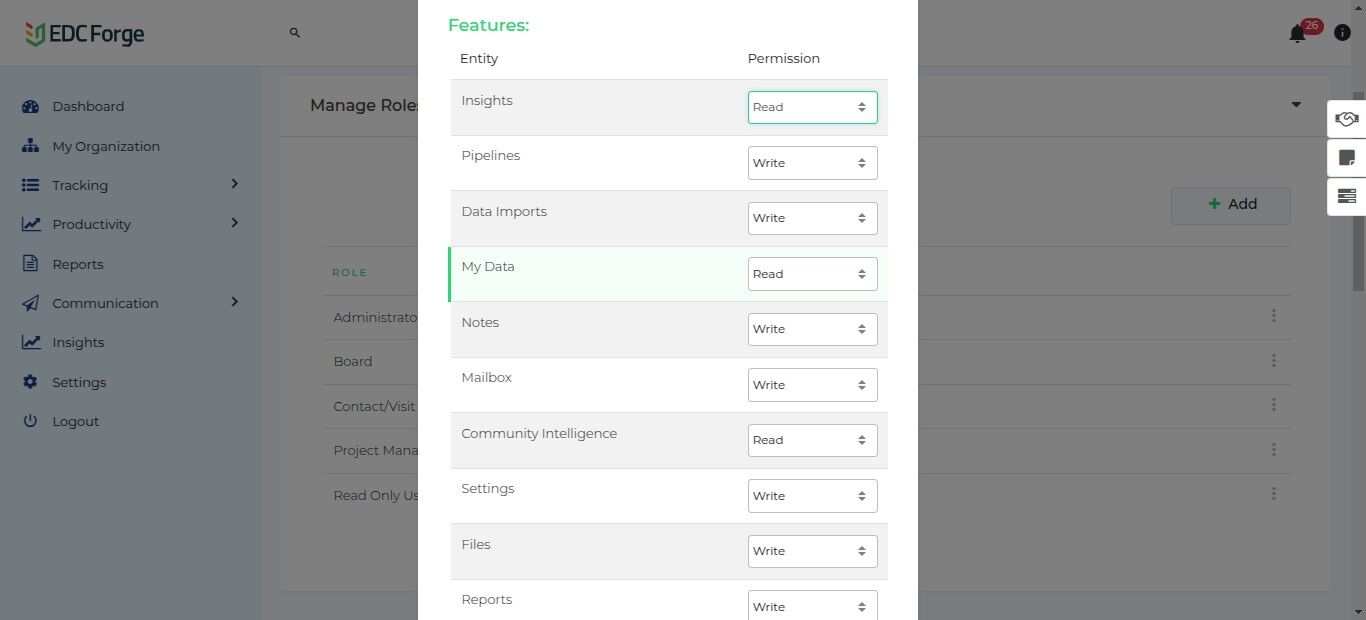
Task: Click the info circle icon
Action: click(x=1343, y=33)
